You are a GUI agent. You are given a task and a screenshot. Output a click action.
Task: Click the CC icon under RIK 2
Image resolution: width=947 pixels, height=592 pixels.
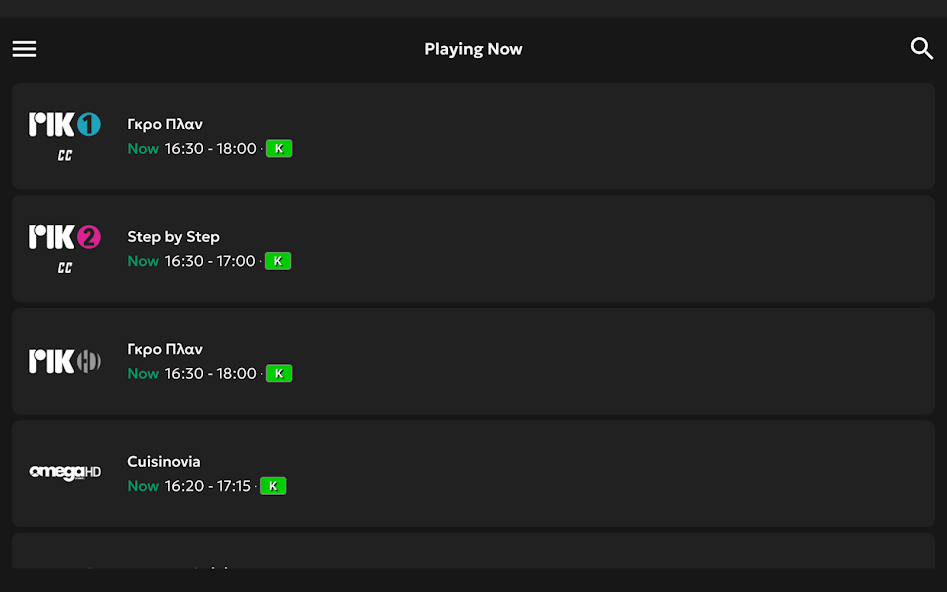point(65,268)
